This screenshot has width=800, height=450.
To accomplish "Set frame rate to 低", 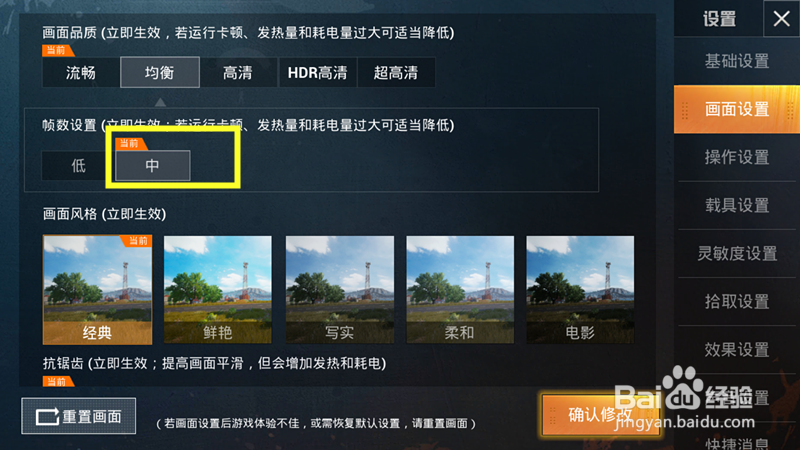I will point(78,165).
